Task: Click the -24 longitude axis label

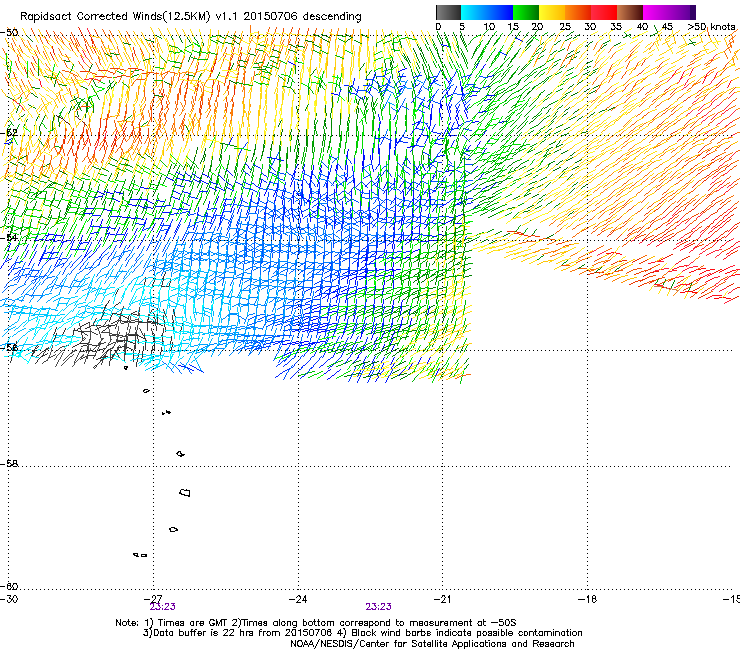Action: 298,599
